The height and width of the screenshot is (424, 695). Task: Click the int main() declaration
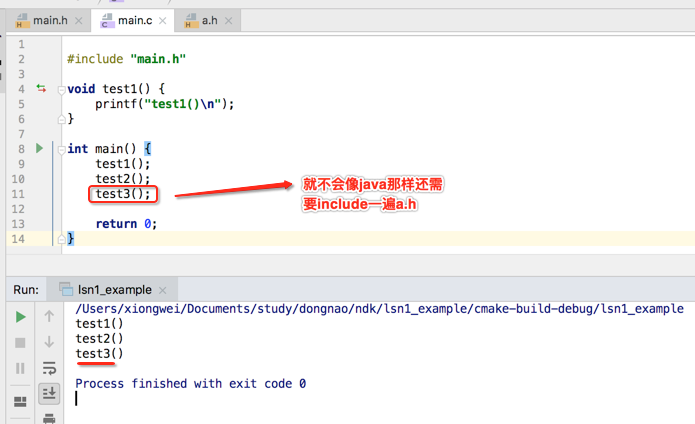click(x=109, y=149)
